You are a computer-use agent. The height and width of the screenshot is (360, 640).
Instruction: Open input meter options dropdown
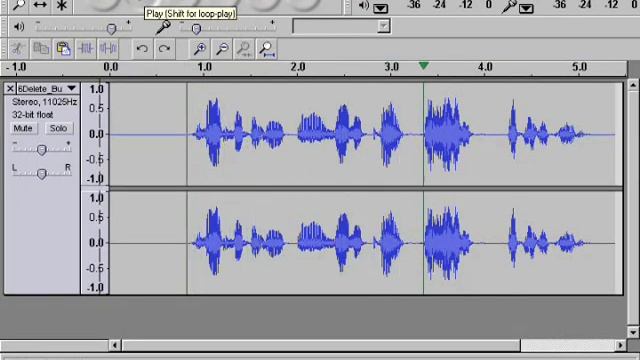[526, 8]
